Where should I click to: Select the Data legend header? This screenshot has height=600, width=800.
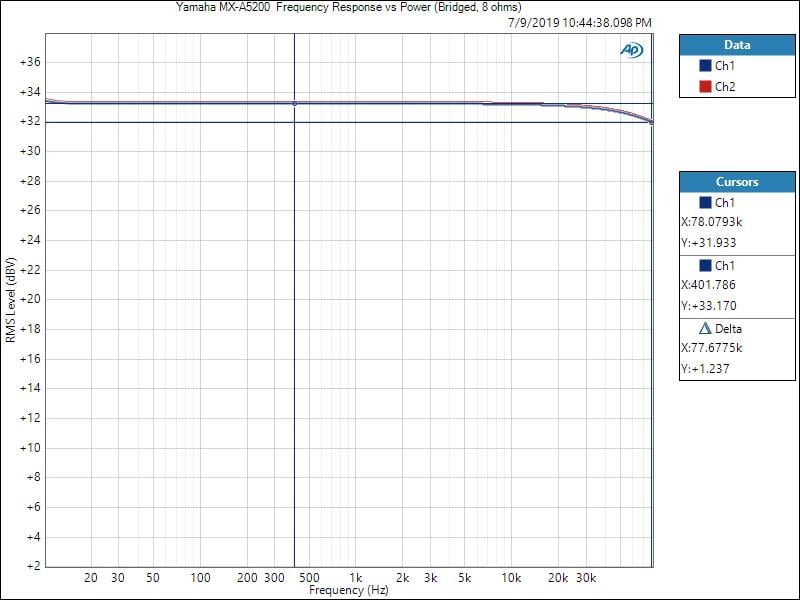tap(736, 45)
